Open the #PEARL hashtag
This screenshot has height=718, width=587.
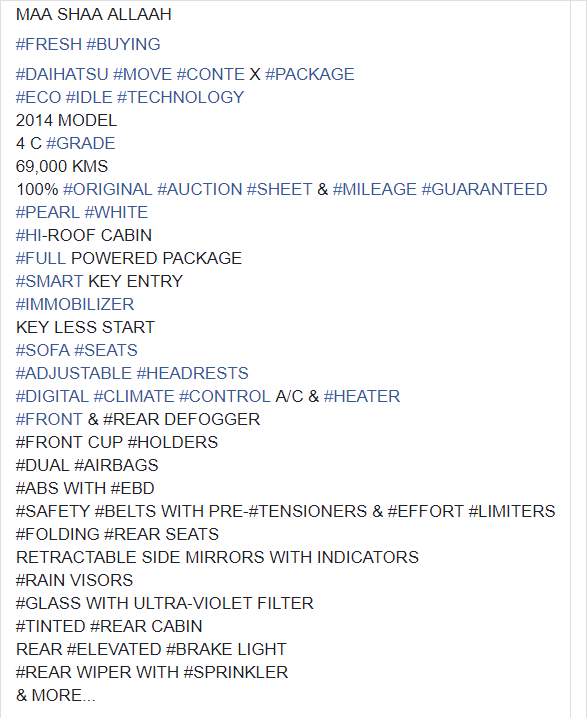48,212
